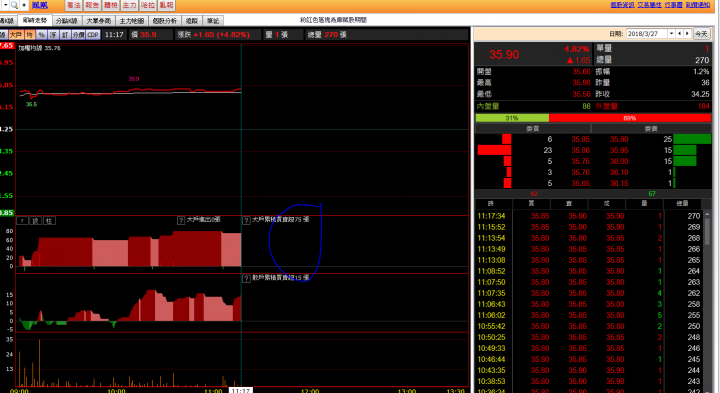Click the ? help icon beside 散戶累積買賣超15張
The width and height of the screenshot is (720, 393).
point(246,278)
